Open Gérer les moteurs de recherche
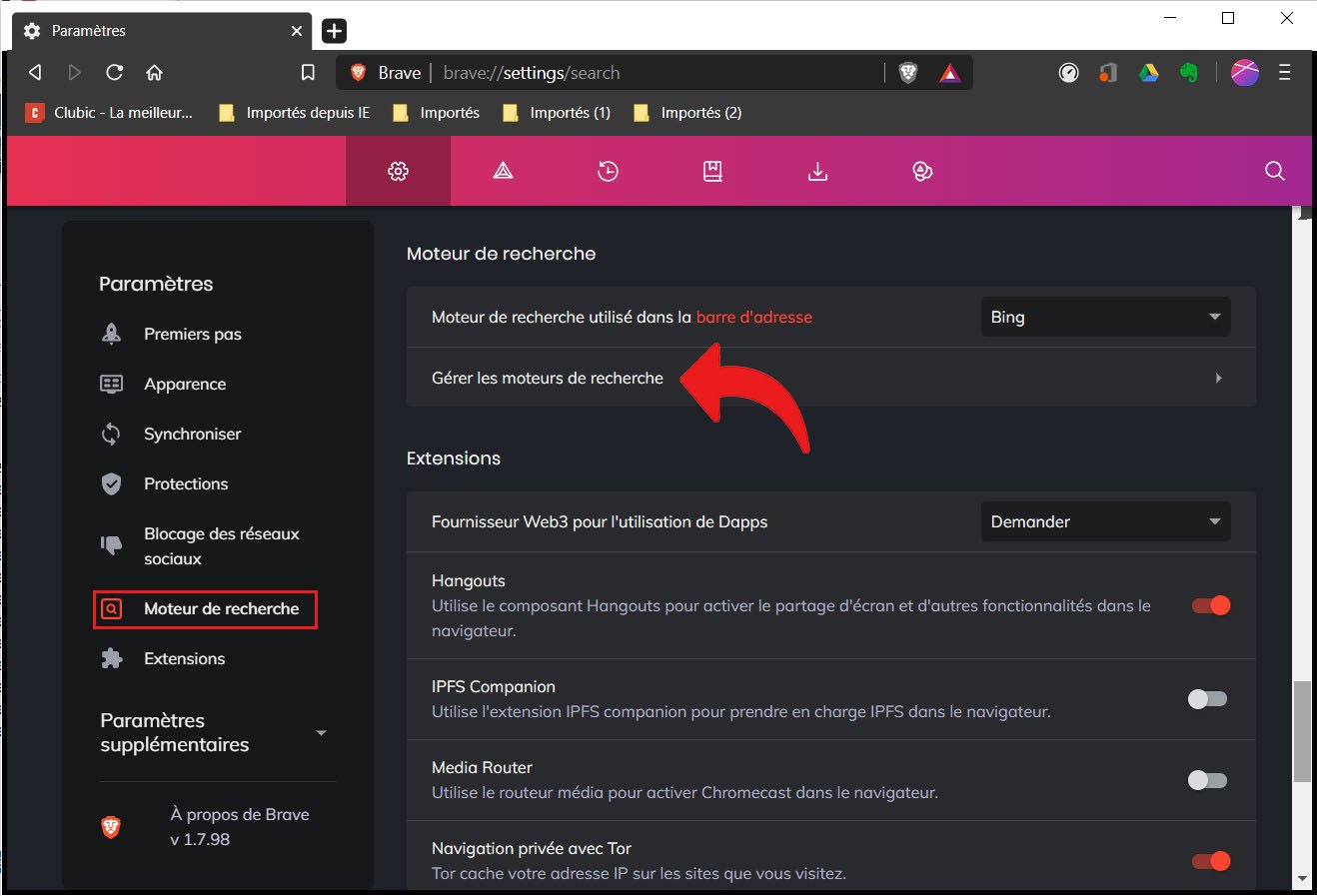1317x896 pixels. [x=830, y=378]
